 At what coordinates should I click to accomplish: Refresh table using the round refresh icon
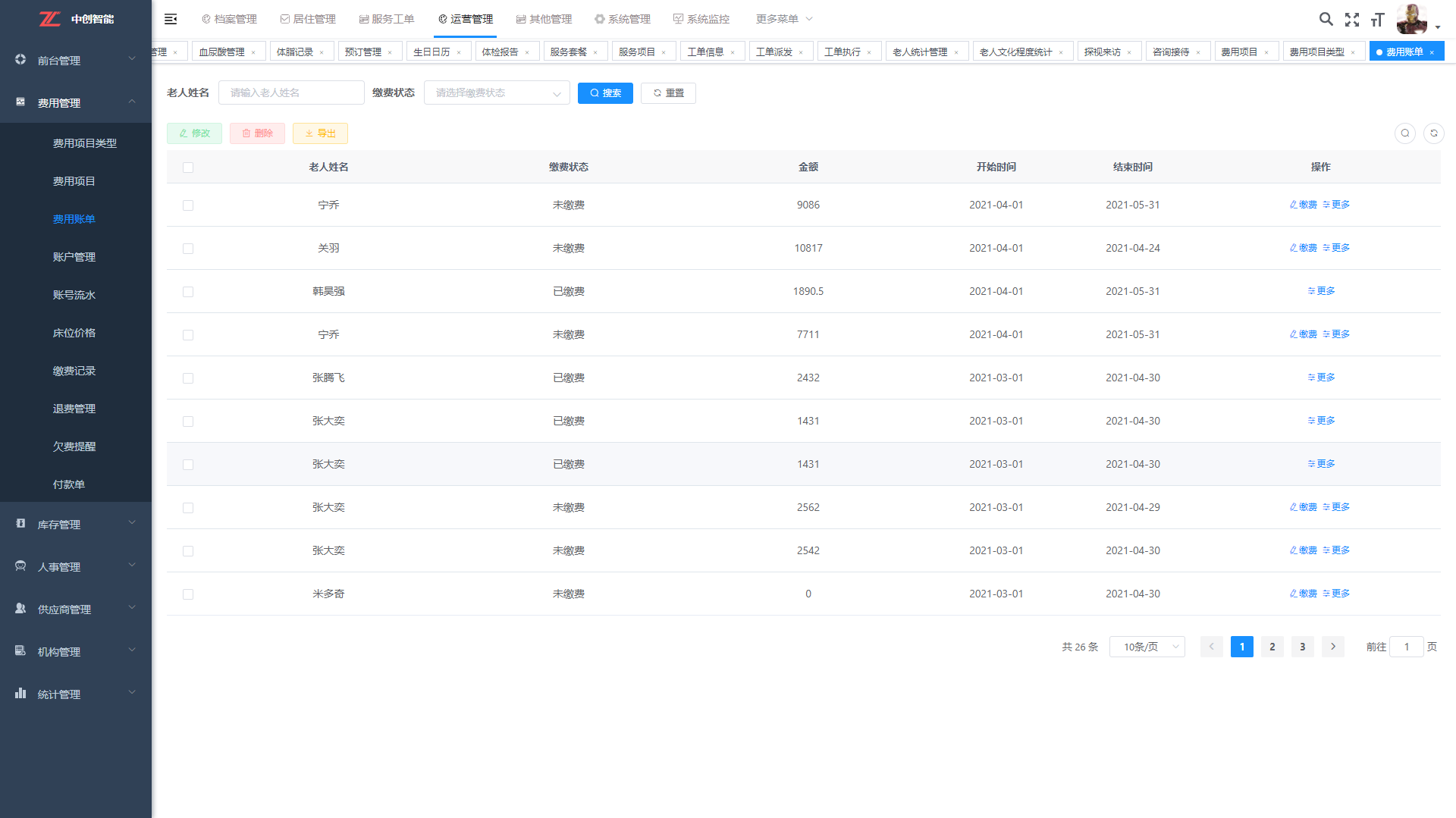[x=1433, y=133]
